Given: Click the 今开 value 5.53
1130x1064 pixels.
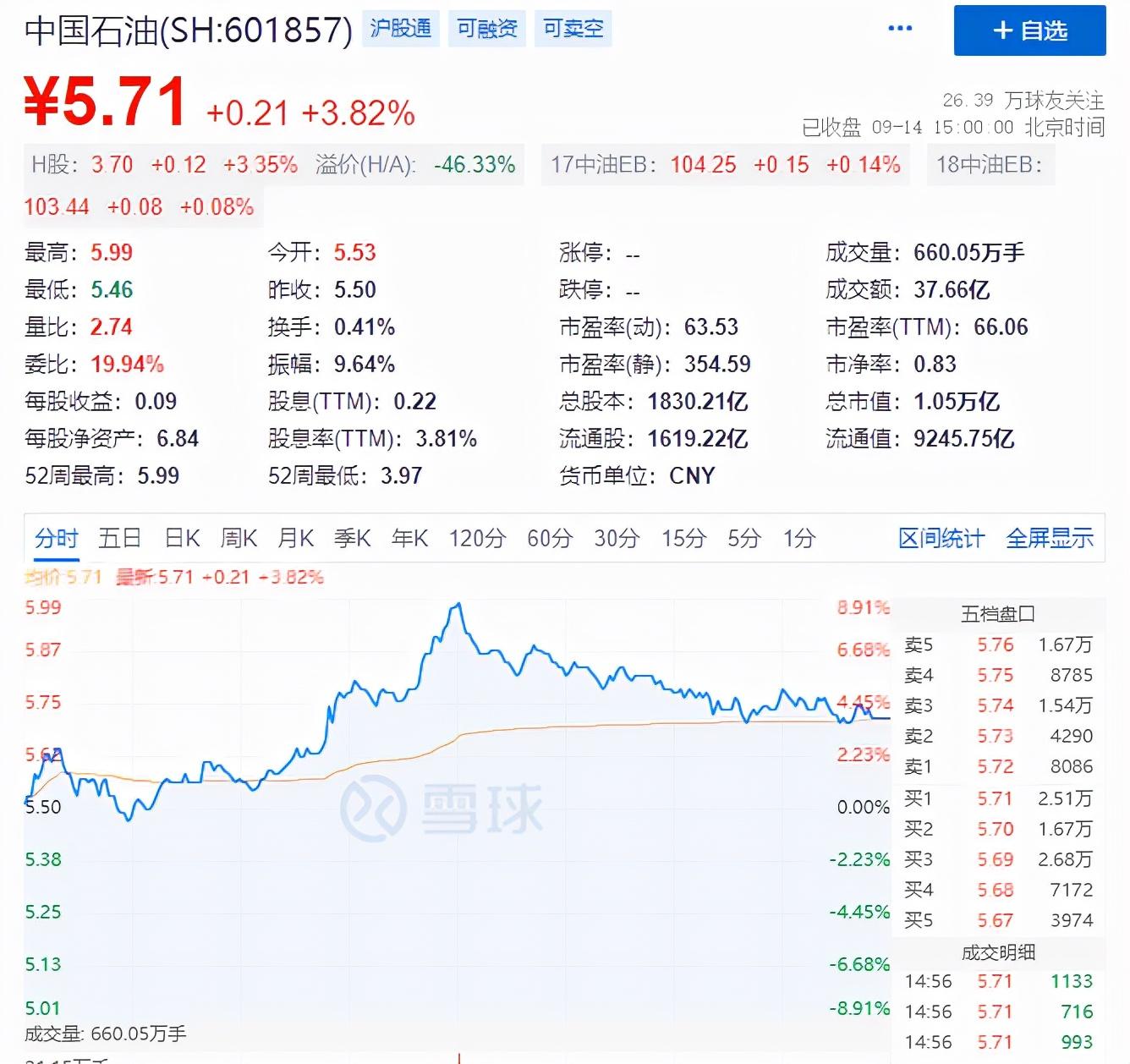Looking at the screenshot, I should 354,252.
